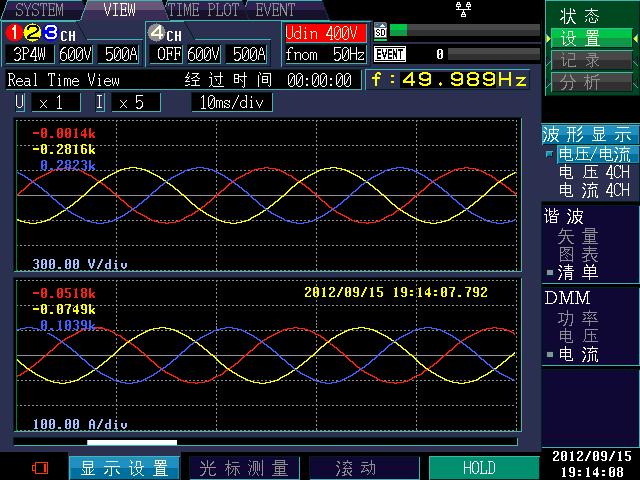Click the red icon at bottom-left corner
The width and height of the screenshot is (640, 480).
[40, 467]
